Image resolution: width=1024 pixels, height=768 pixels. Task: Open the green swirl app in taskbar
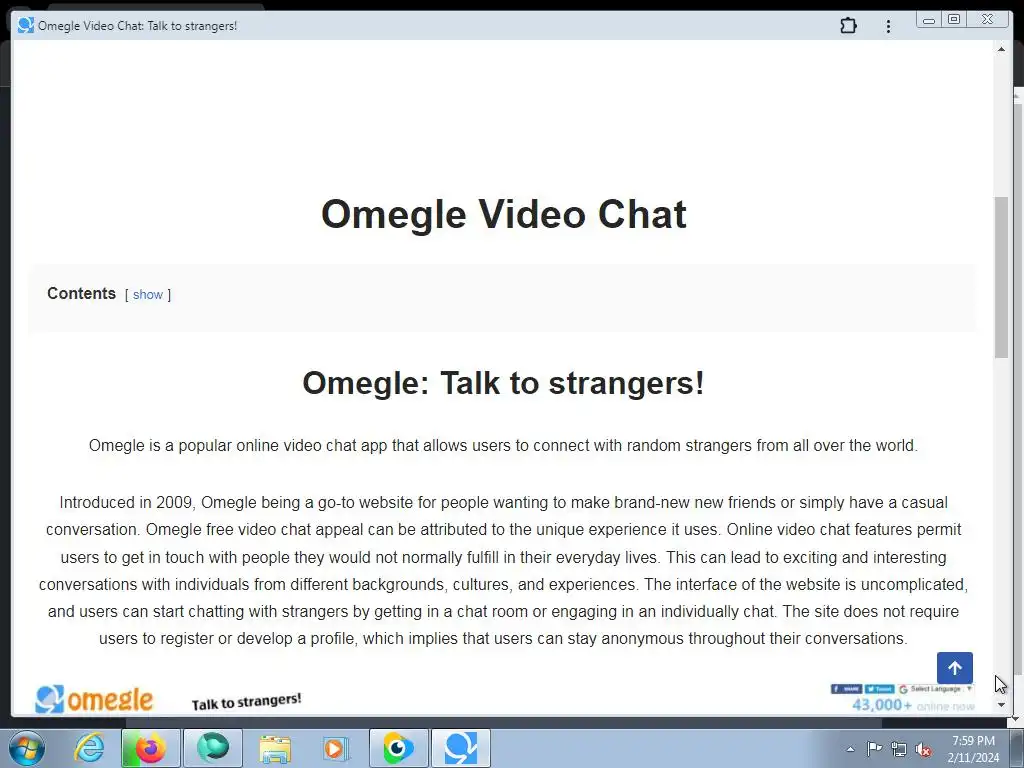coord(213,748)
